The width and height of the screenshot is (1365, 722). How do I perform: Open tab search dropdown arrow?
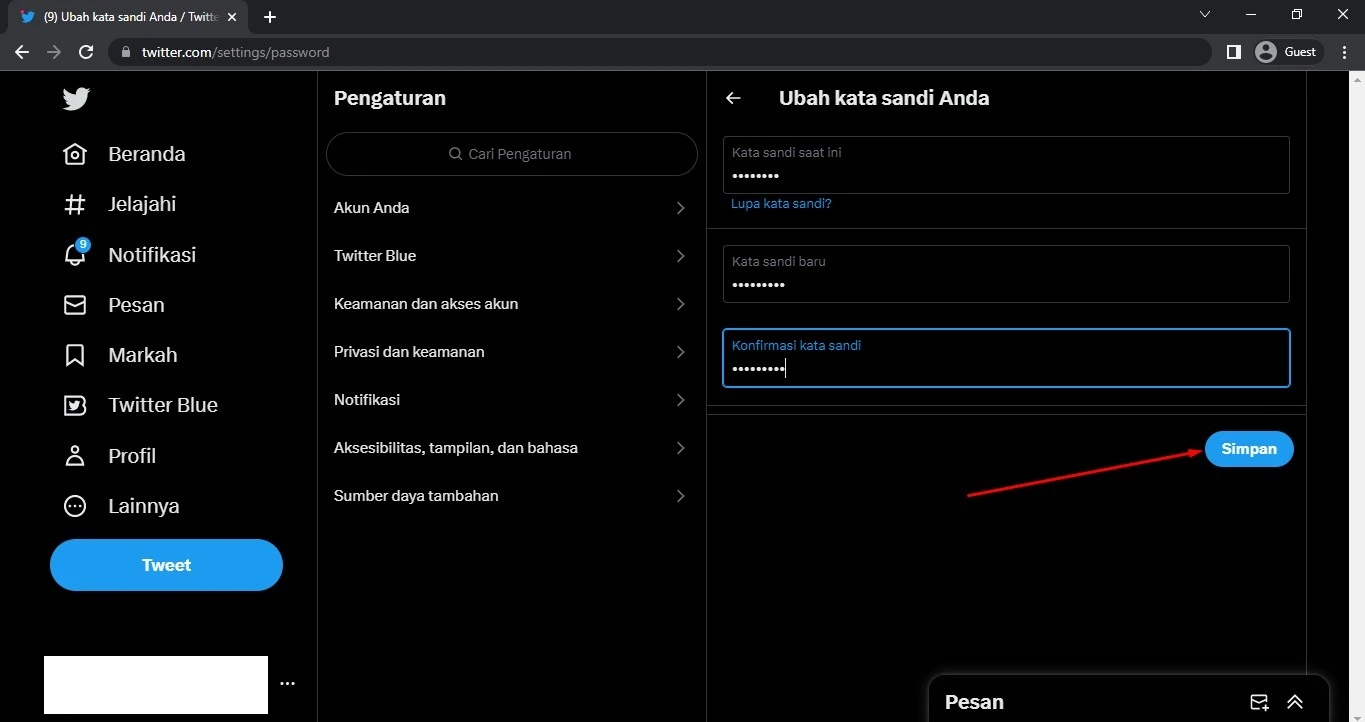pyautogui.click(x=1205, y=14)
